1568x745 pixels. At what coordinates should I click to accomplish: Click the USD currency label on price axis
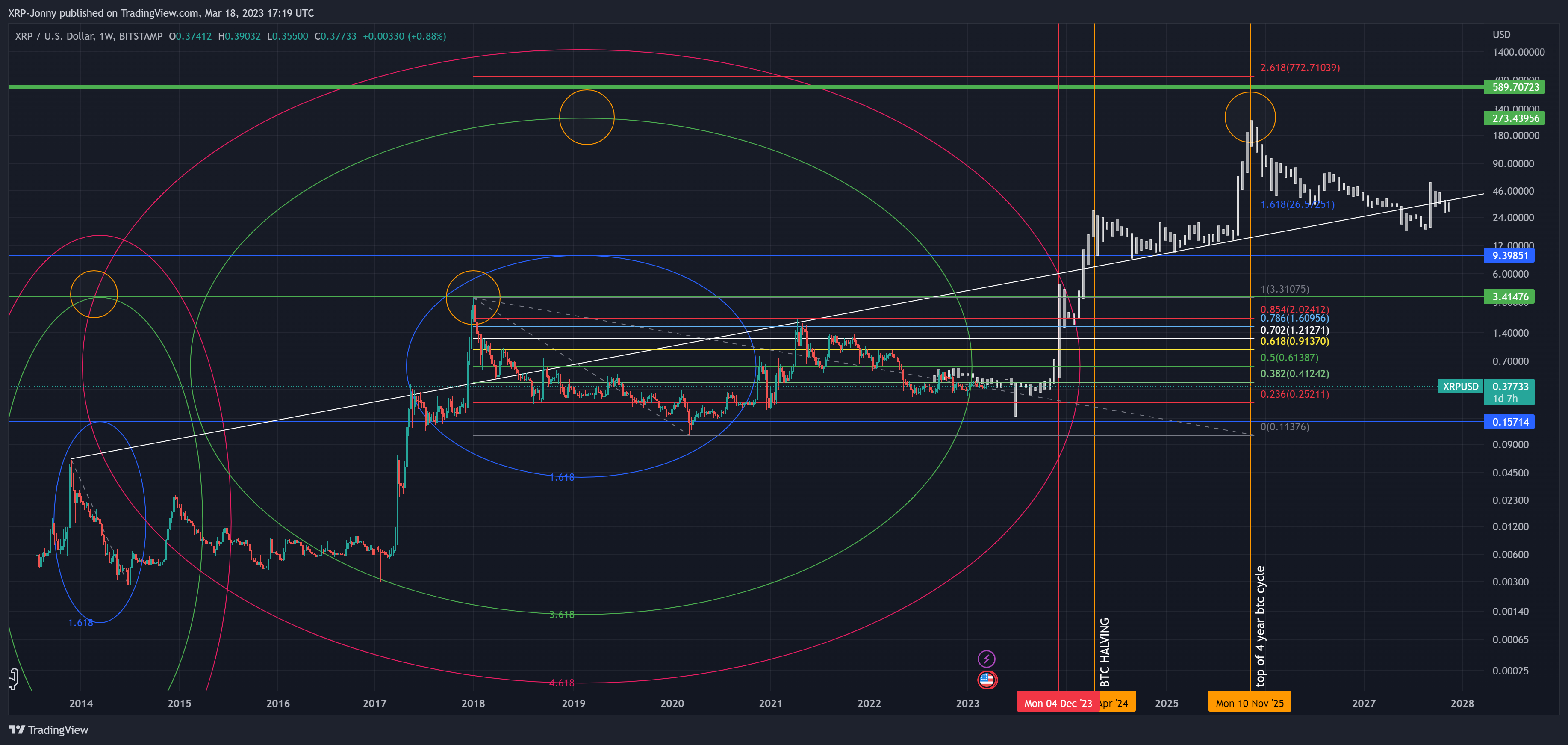click(1501, 35)
